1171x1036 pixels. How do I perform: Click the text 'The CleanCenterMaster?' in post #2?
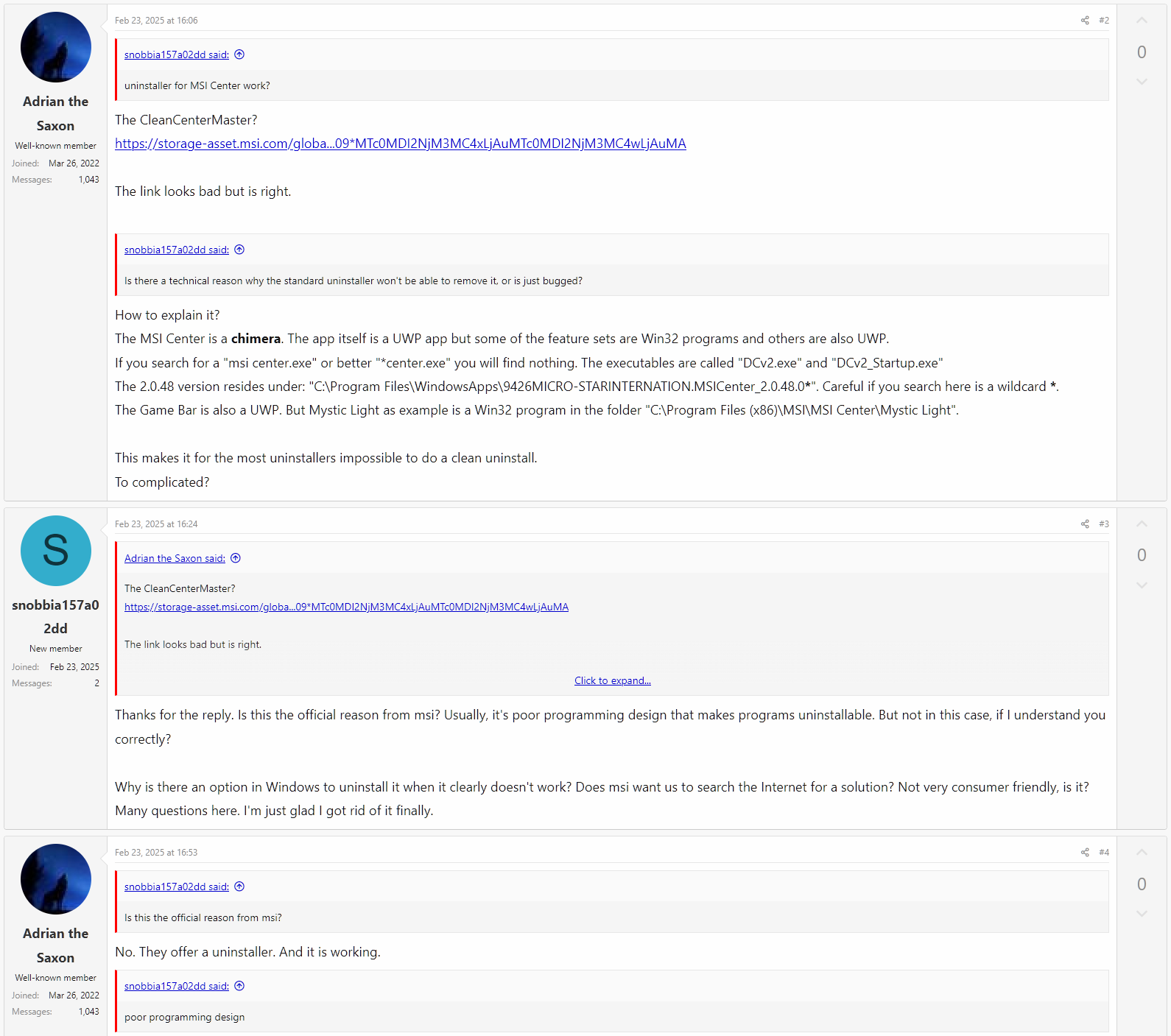tap(186, 120)
